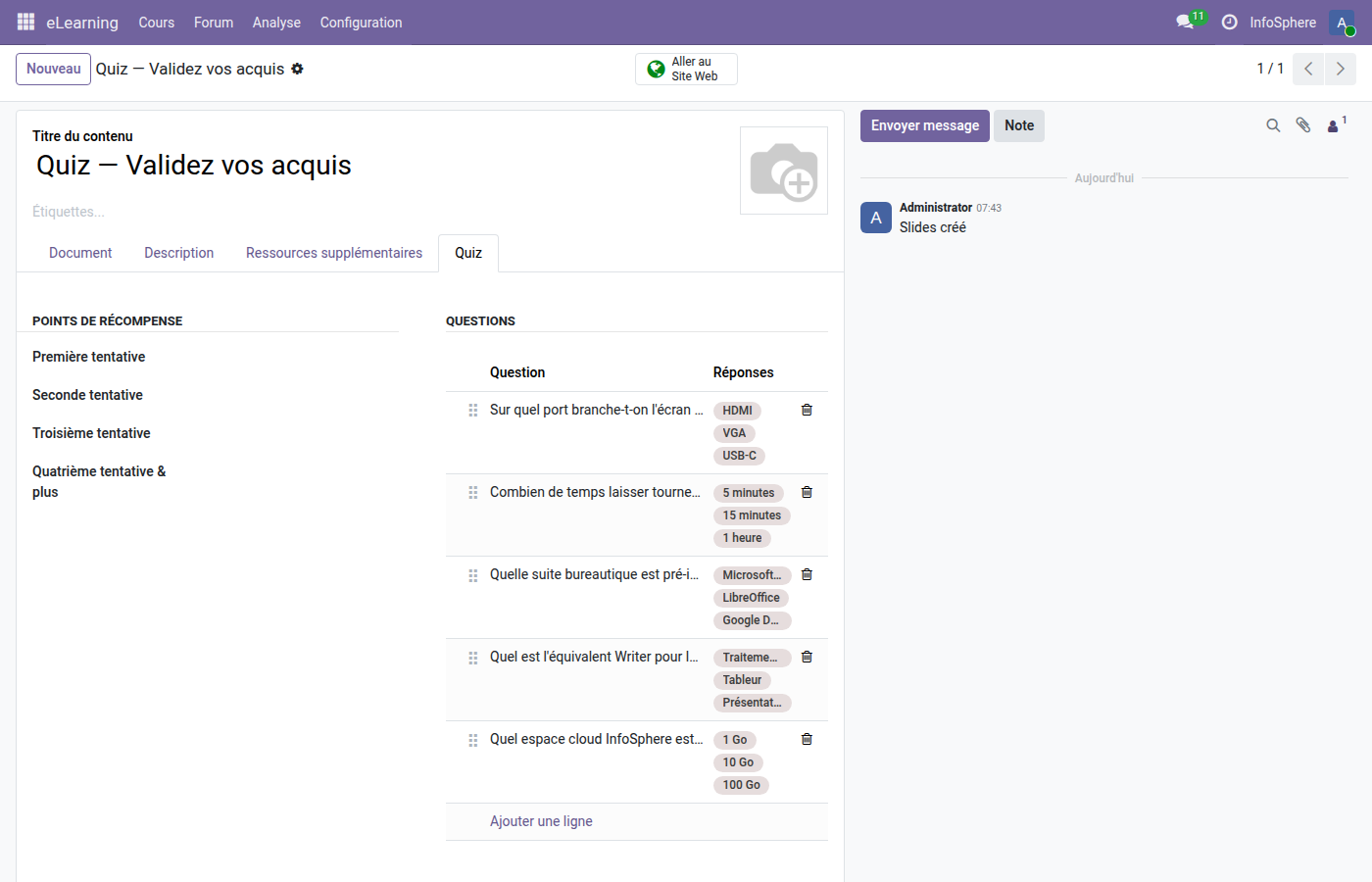Viewport: 1372px width, 882px height.
Task: Click the Administrator avatar
Action: pyautogui.click(x=875, y=217)
